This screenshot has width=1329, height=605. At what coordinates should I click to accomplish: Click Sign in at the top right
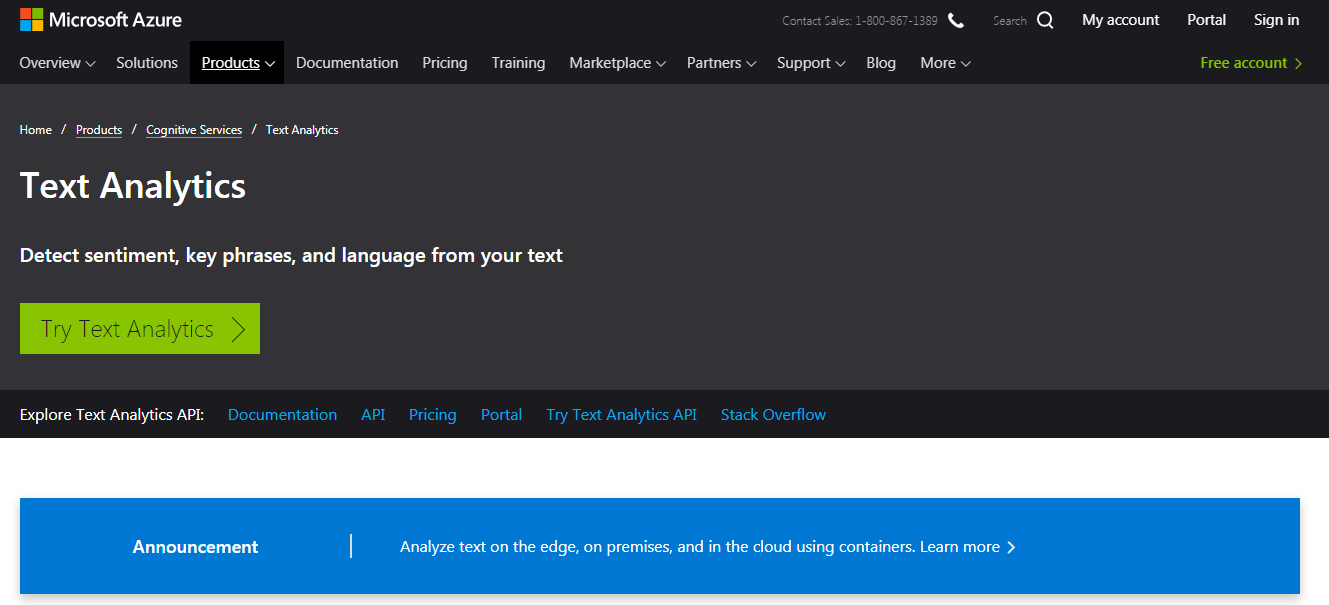[1277, 20]
